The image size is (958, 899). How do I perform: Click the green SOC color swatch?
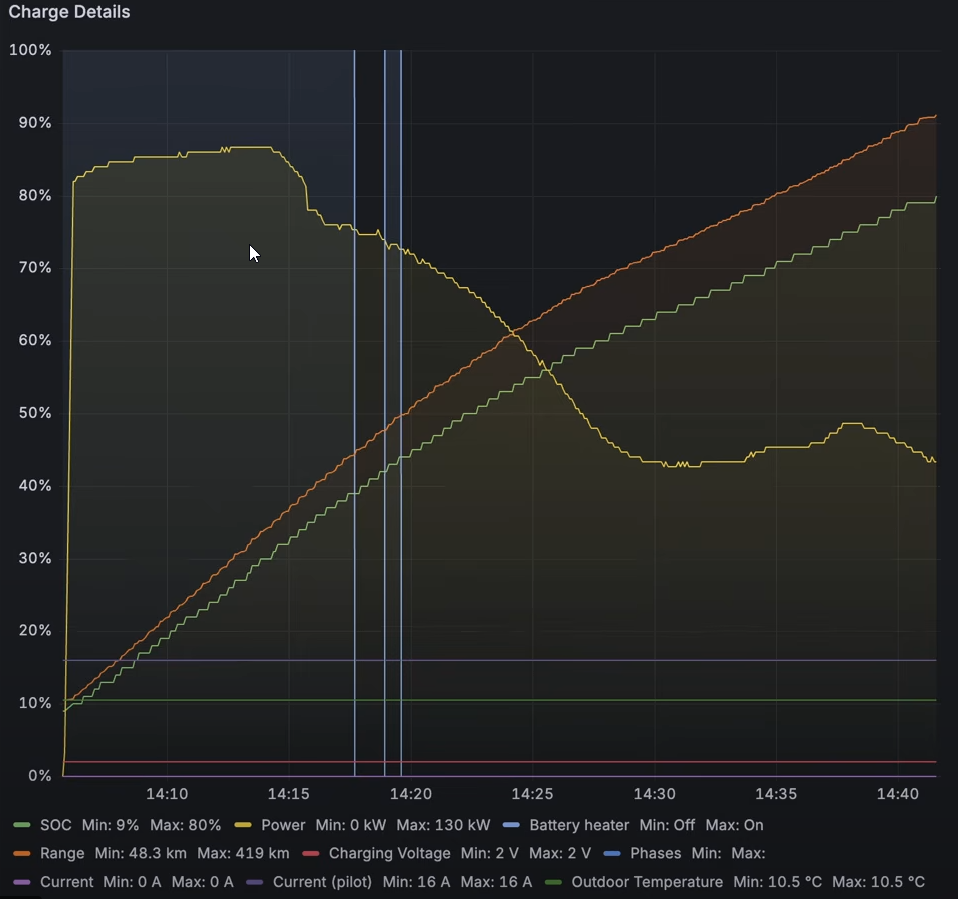click(22, 825)
